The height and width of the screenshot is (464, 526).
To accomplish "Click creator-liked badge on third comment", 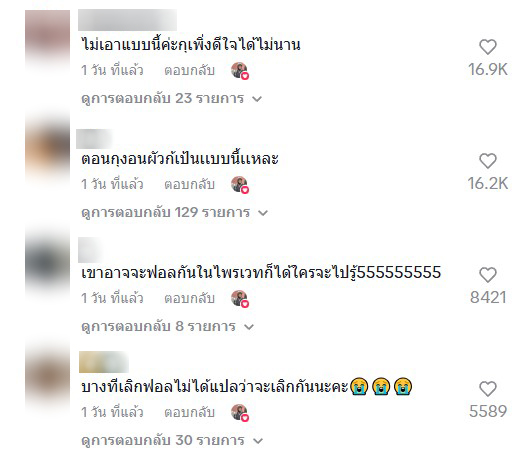I will (240, 299).
